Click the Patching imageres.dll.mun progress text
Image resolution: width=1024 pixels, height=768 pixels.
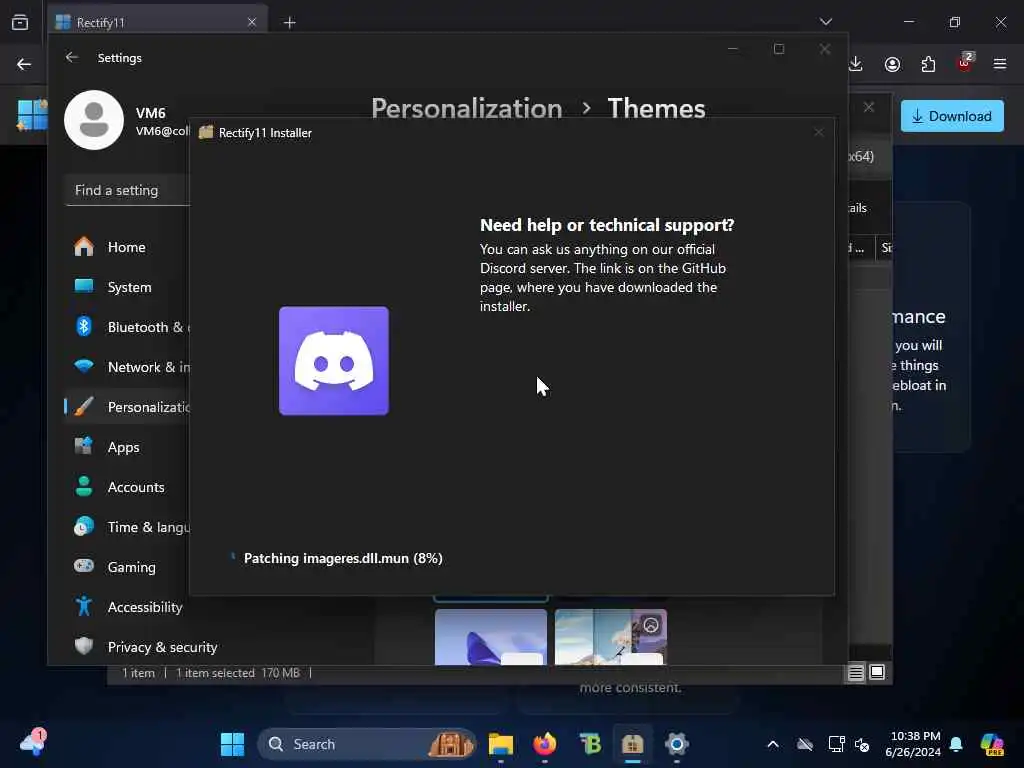343,558
